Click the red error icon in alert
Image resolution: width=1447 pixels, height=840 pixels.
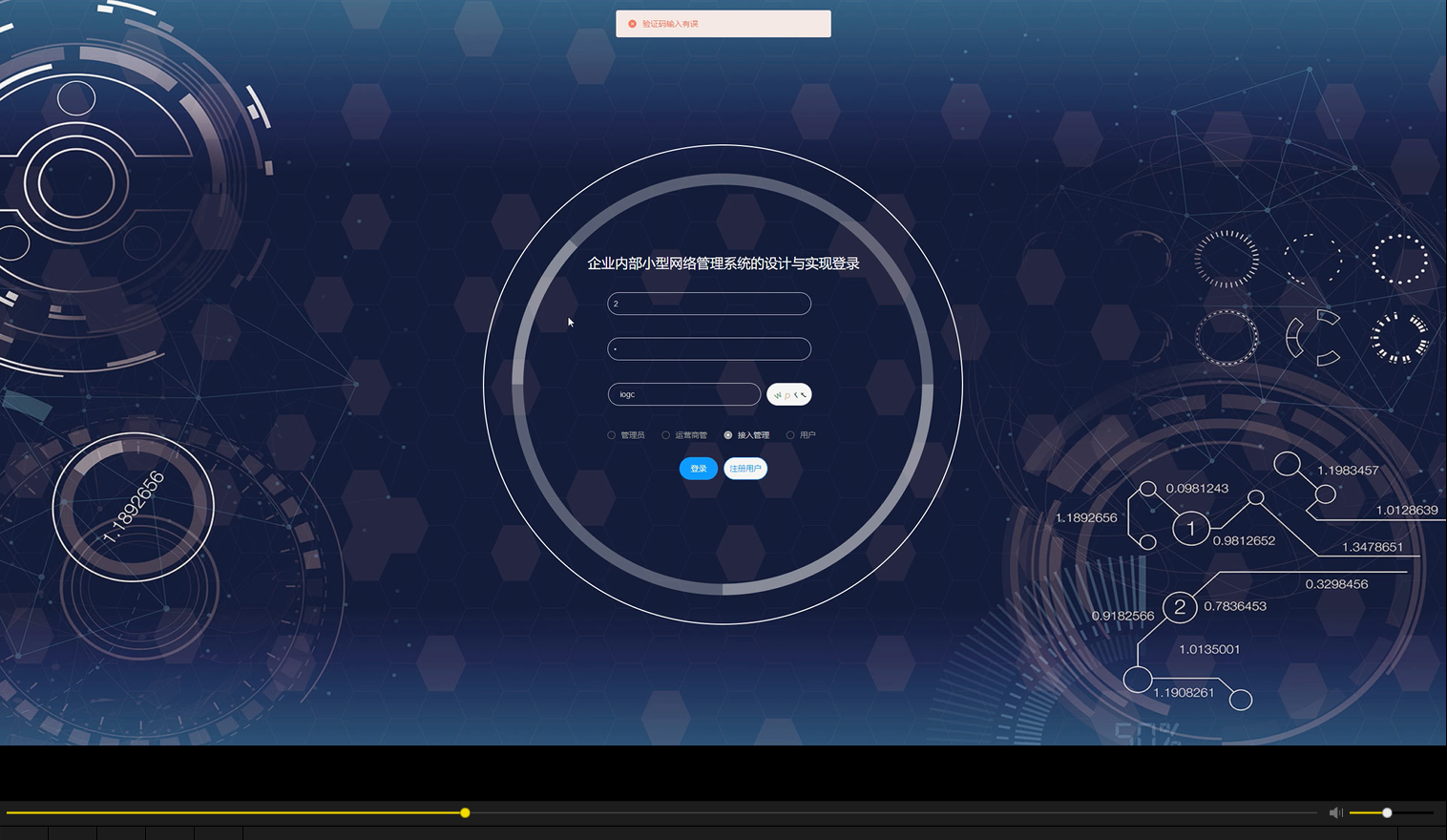(632, 24)
